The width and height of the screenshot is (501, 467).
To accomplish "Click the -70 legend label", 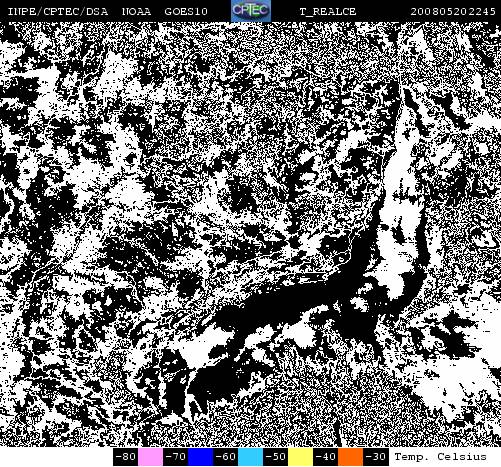I will (x=175, y=457).
